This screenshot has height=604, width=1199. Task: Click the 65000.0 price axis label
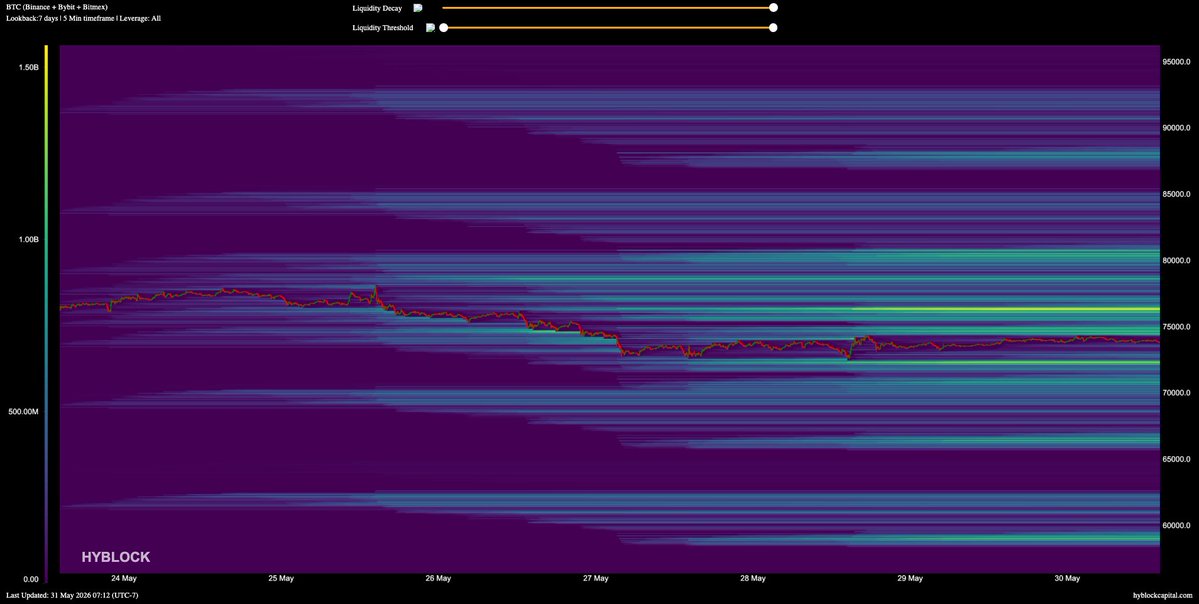coord(1176,459)
